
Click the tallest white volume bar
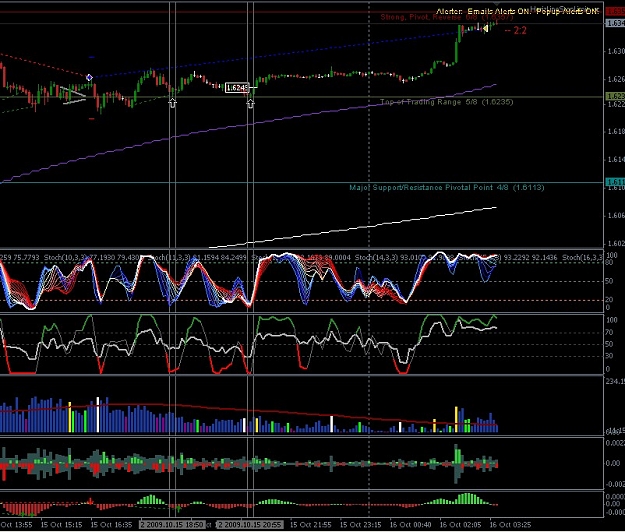[98, 414]
